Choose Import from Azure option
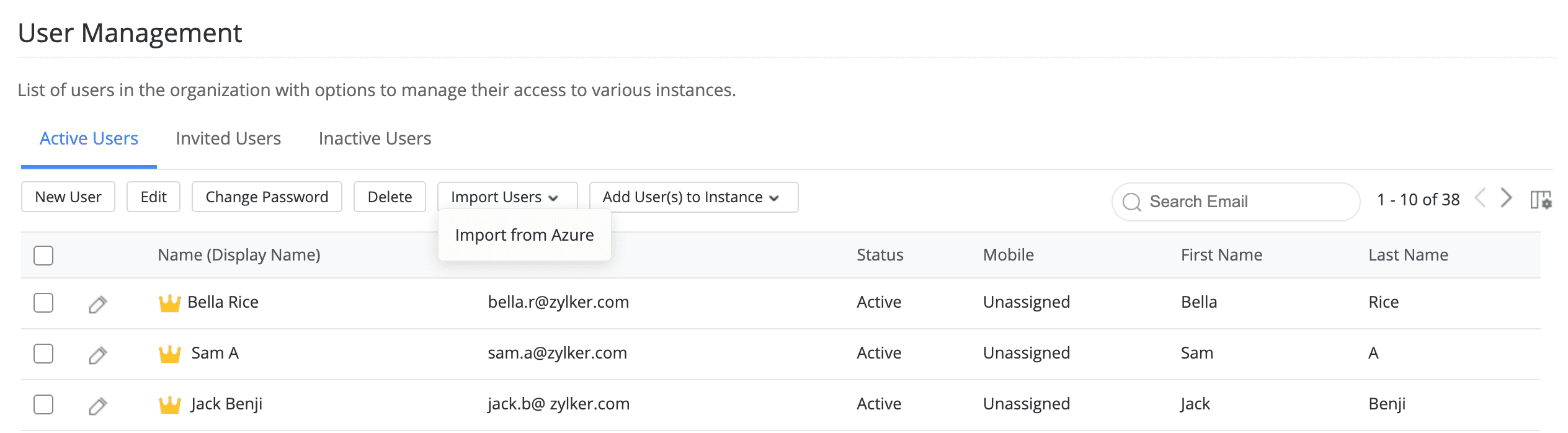 524,235
